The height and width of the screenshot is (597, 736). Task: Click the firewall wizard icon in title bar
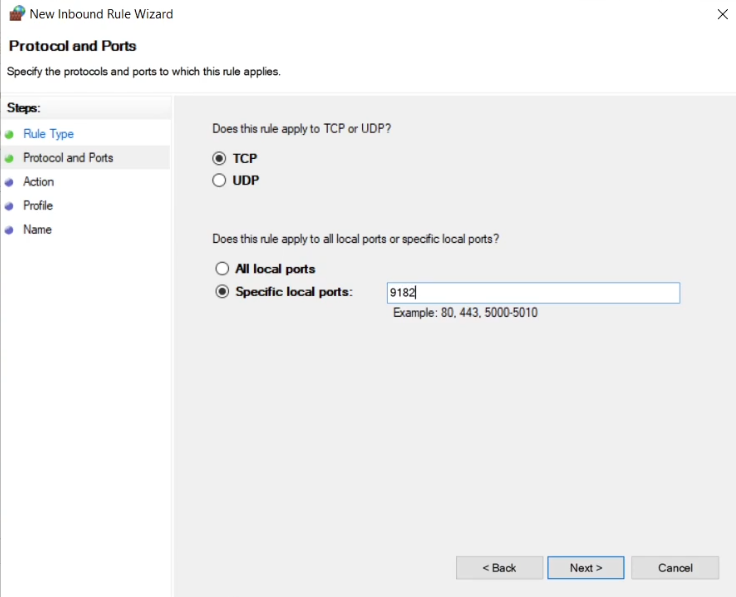(17, 14)
